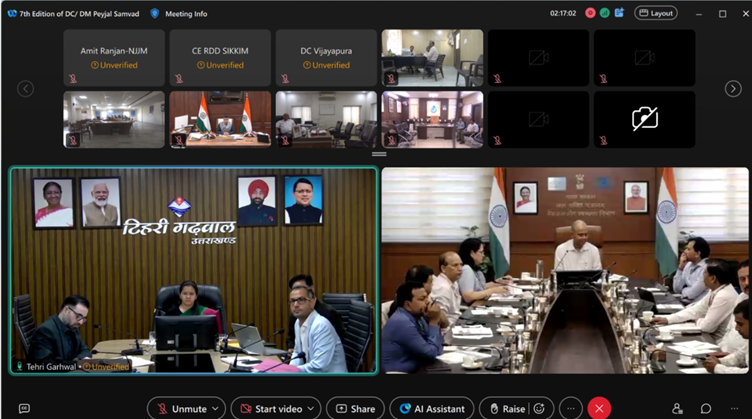The height and width of the screenshot is (419, 752).
Task: Open panel options ellipsis at bottom right
Action: point(734,408)
